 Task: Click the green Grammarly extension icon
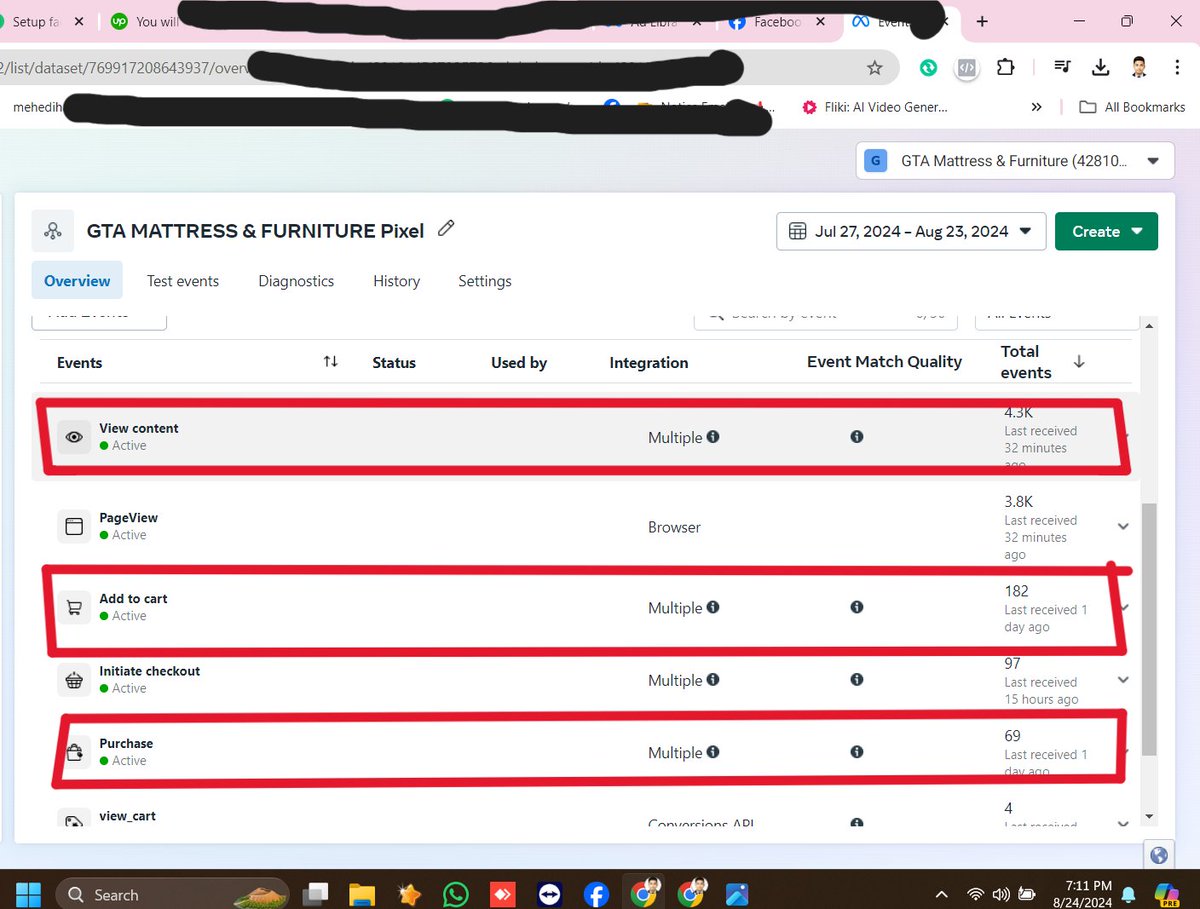click(x=929, y=68)
